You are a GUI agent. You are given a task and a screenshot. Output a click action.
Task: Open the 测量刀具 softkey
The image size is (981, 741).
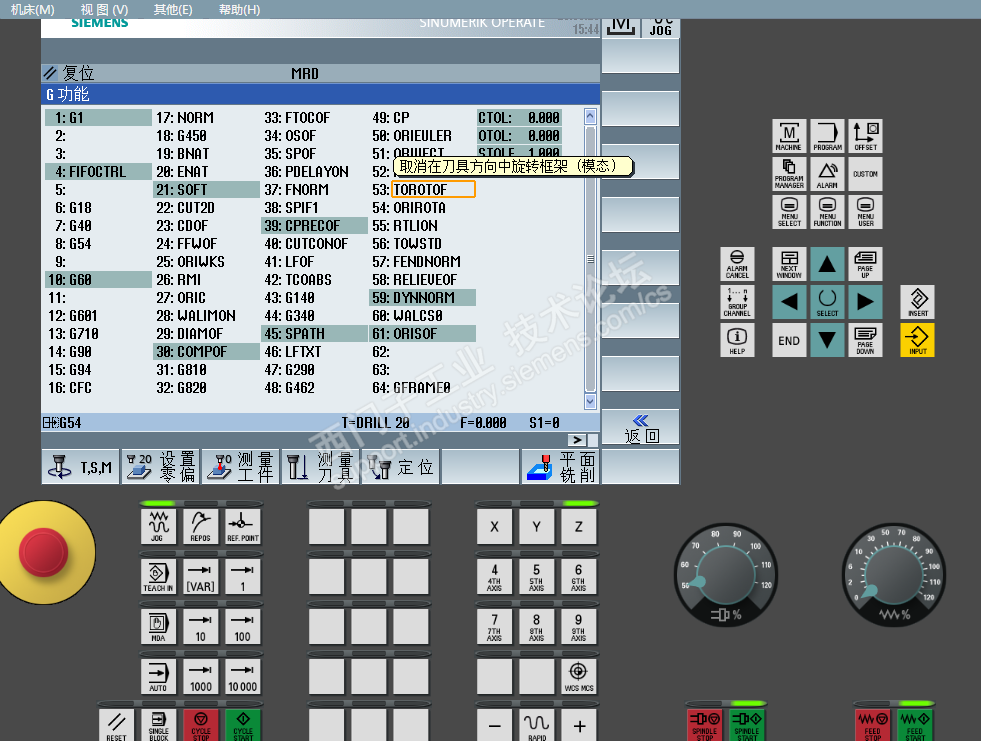(321, 467)
